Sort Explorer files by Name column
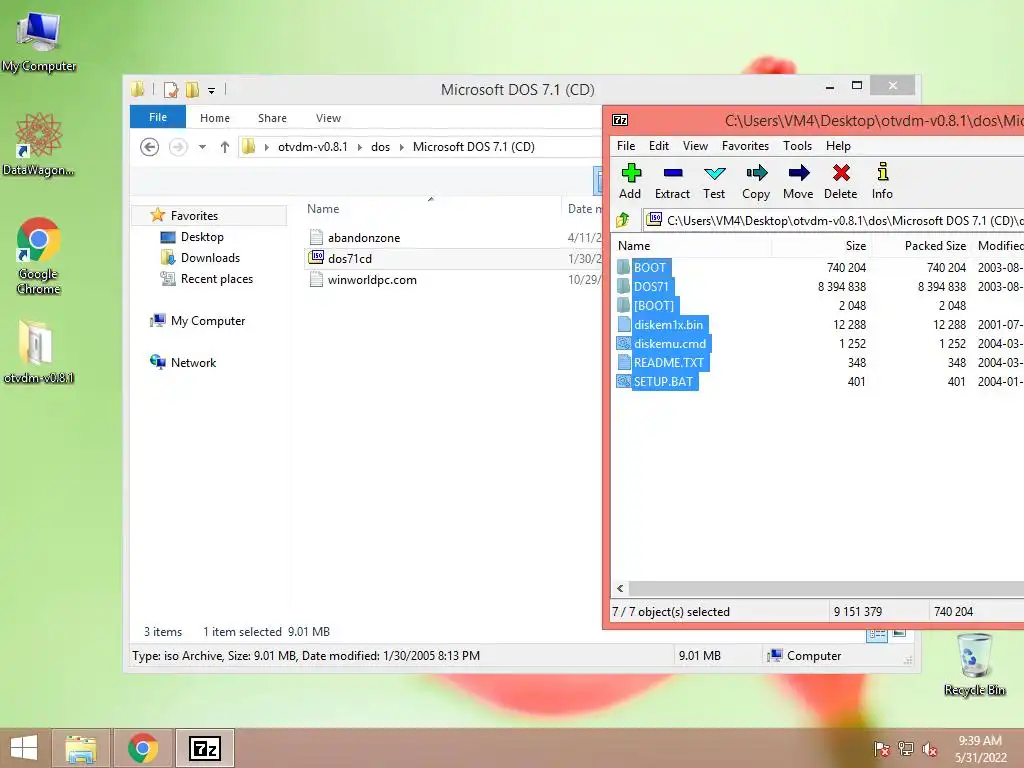 (x=323, y=209)
